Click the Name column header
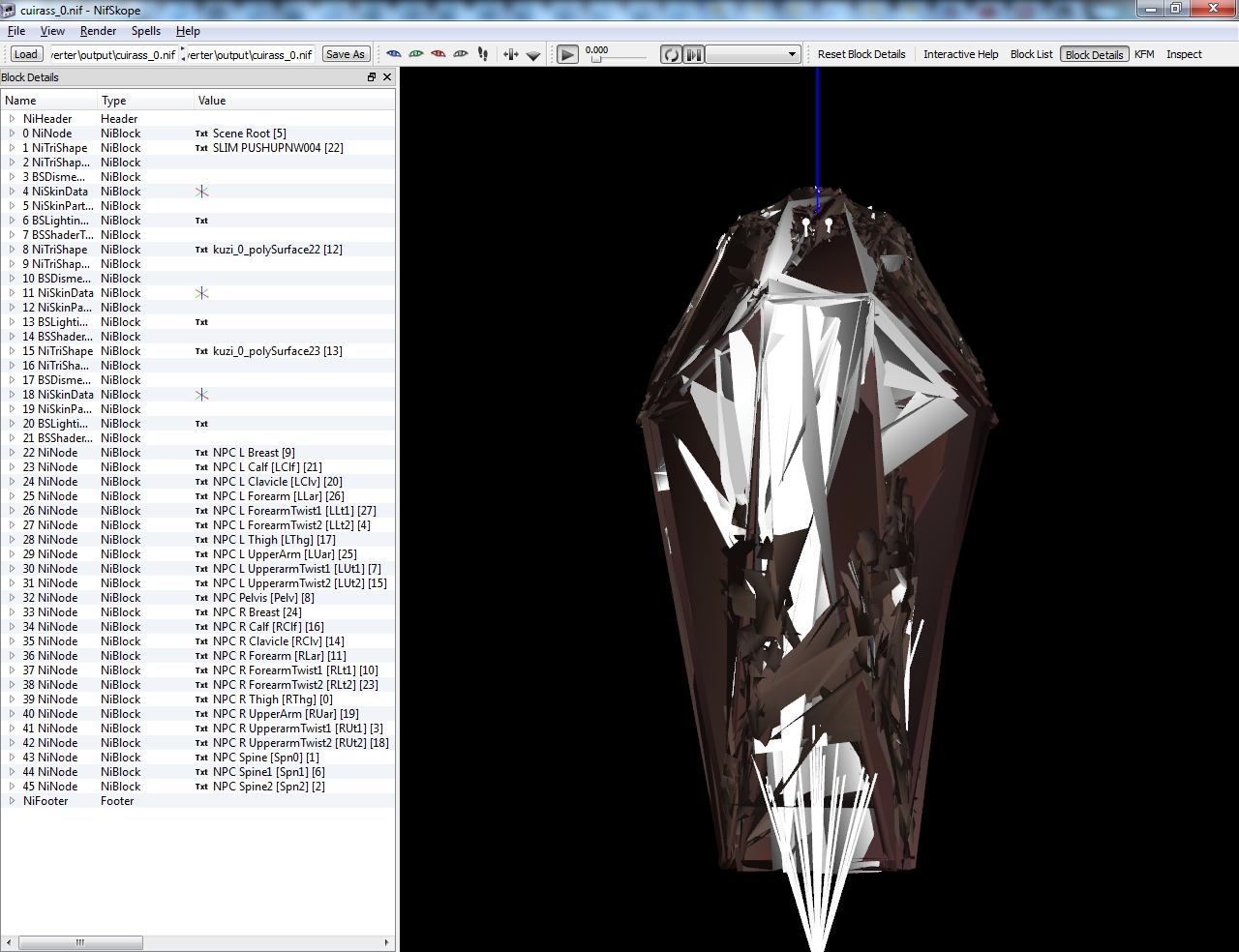The width and height of the screenshot is (1239, 952). (x=49, y=101)
